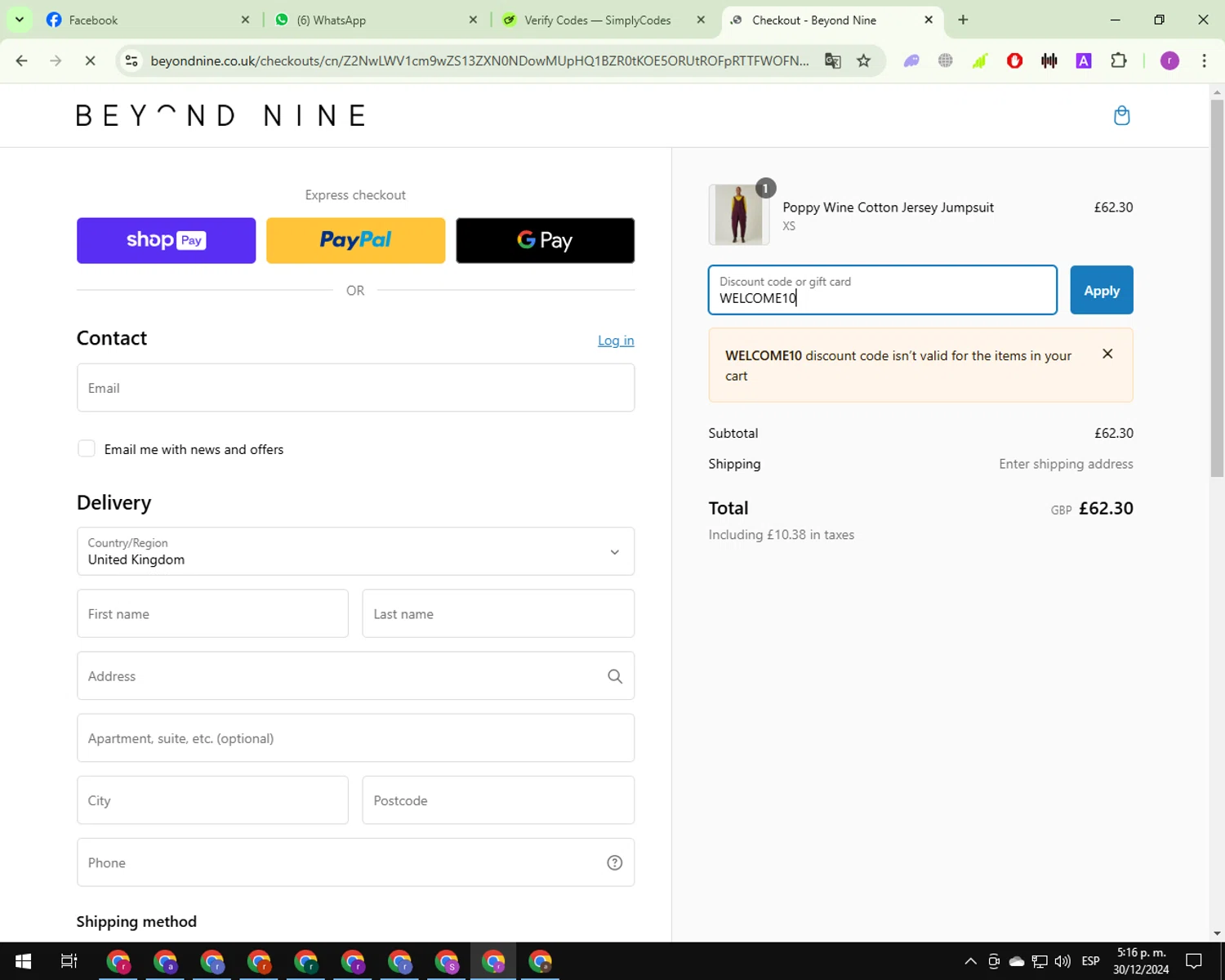Image resolution: width=1225 pixels, height=980 pixels.
Task: Focus the Address field
Action: pyautogui.click(x=355, y=675)
